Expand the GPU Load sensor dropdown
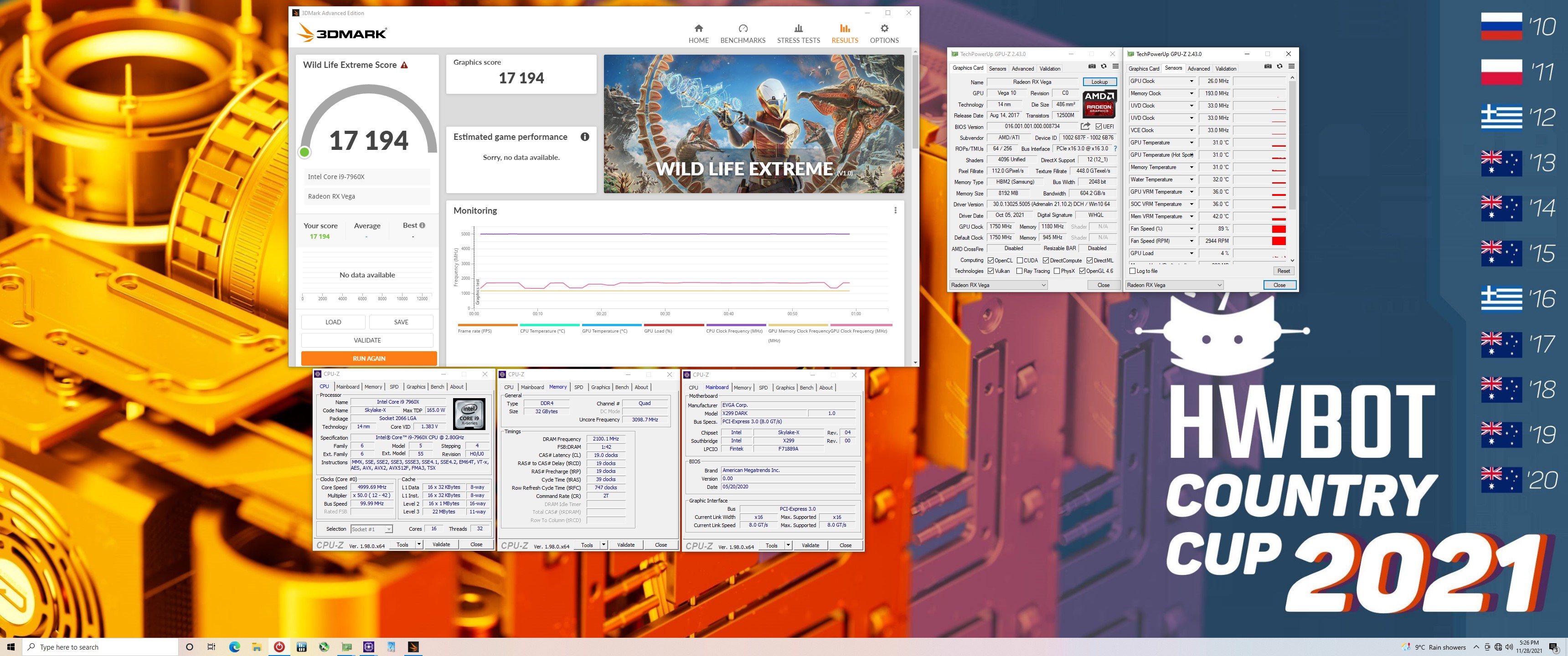 click(x=1192, y=253)
